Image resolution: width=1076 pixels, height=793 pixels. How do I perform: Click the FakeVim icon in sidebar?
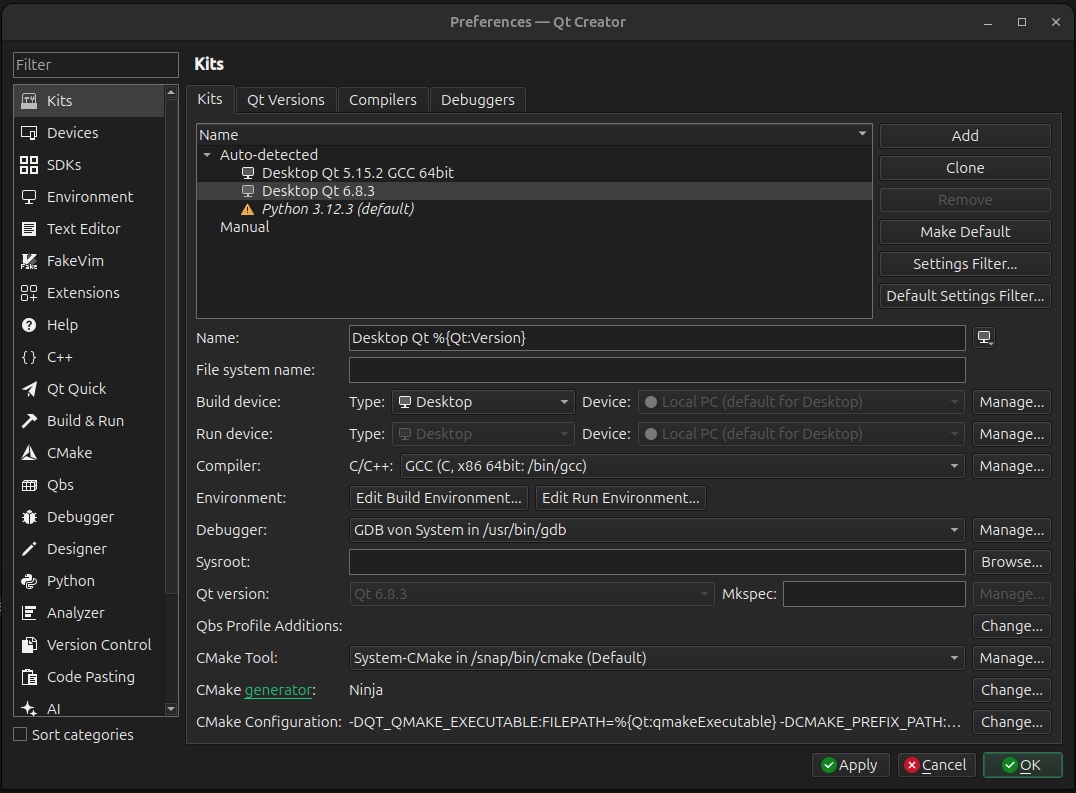point(29,261)
